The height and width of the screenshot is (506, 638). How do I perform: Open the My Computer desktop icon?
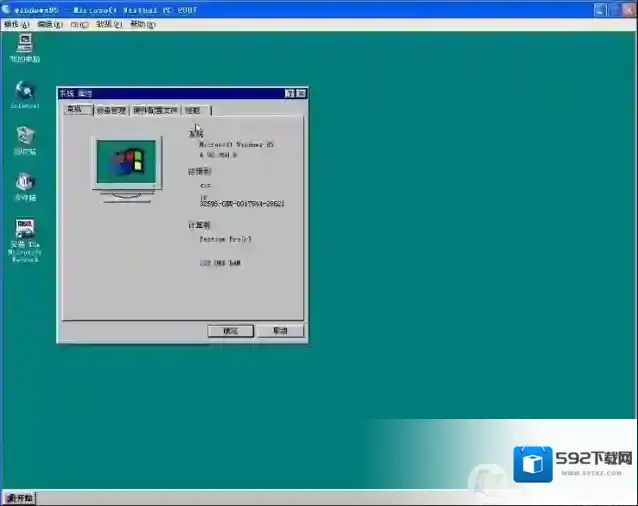(x=24, y=44)
